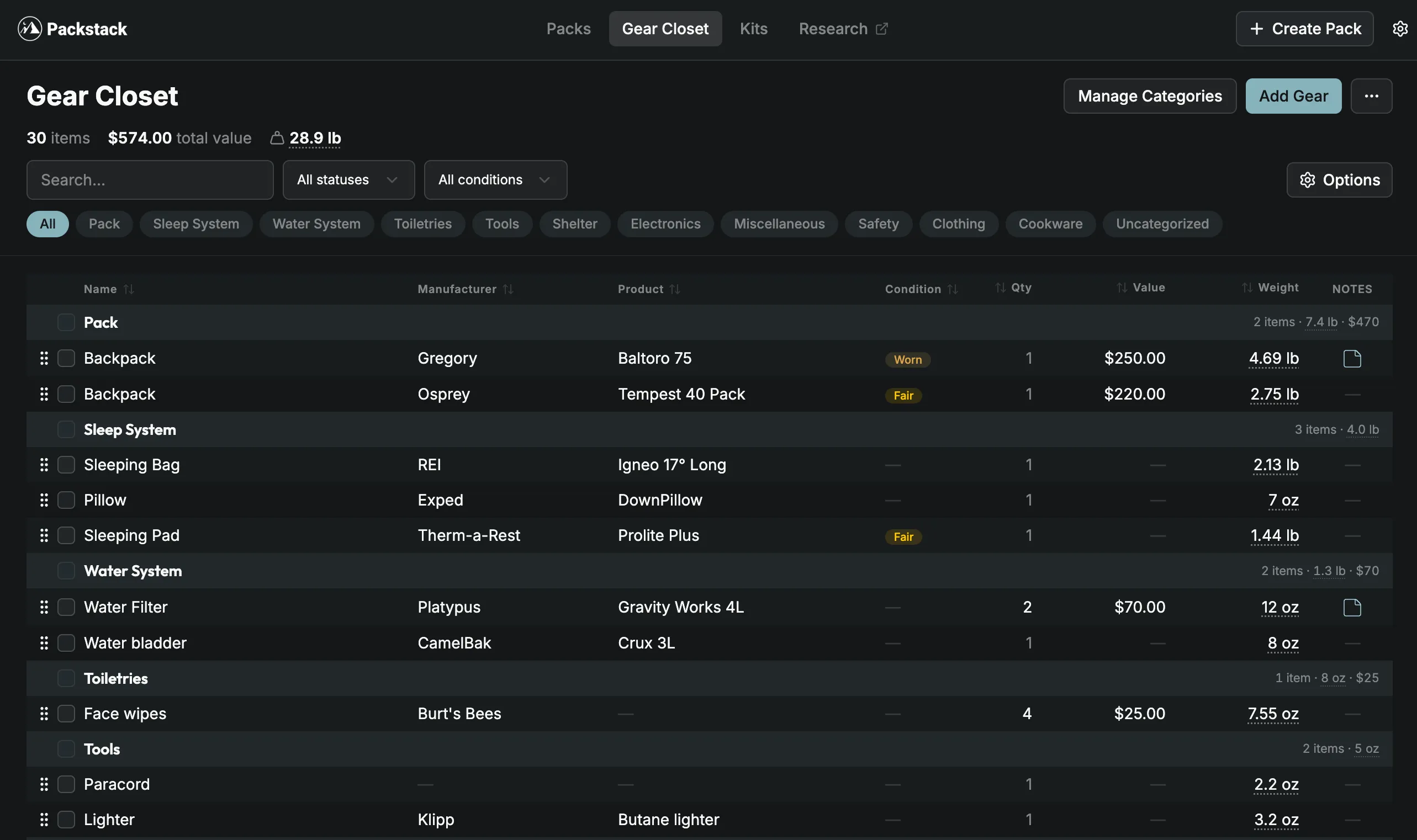Viewport: 1417px width, 840px height.
Task: Grab the drag handle for Sleeping Bag
Action: [x=44, y=465]
